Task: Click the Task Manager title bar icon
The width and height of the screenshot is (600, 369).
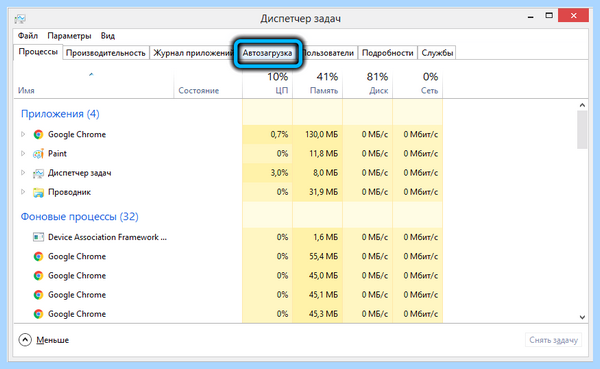Action: 20,18
